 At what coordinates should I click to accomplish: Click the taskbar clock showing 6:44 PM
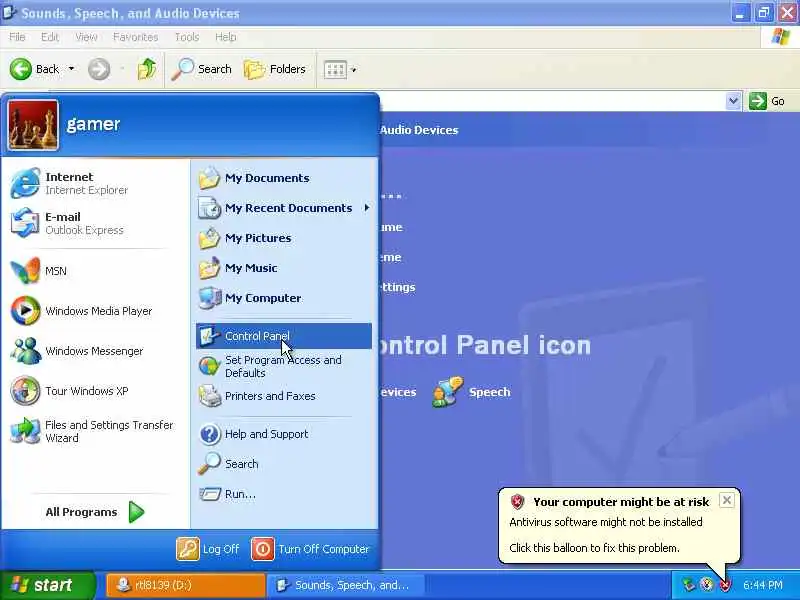pyautogui.click(x=763, y=585)
